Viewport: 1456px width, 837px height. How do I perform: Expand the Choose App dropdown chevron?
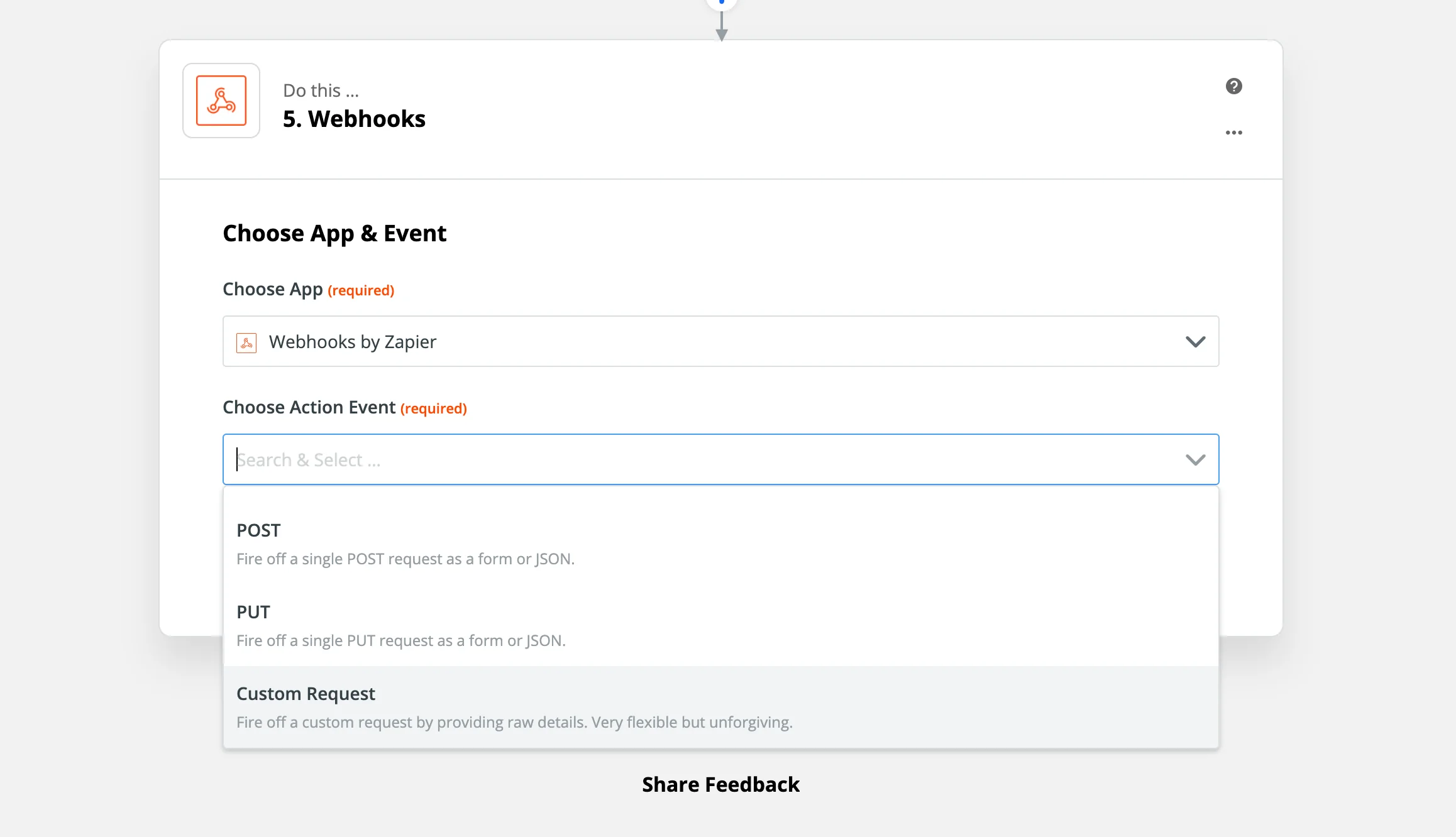click(1194, 342)
